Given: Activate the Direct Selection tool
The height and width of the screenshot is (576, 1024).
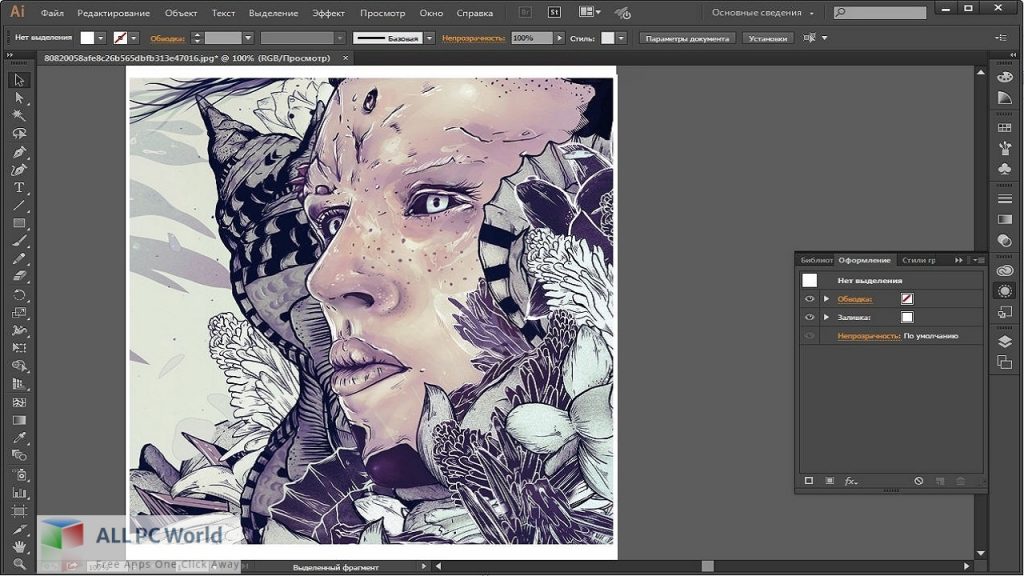Looking at the screenshot, I should pos(18,98).
